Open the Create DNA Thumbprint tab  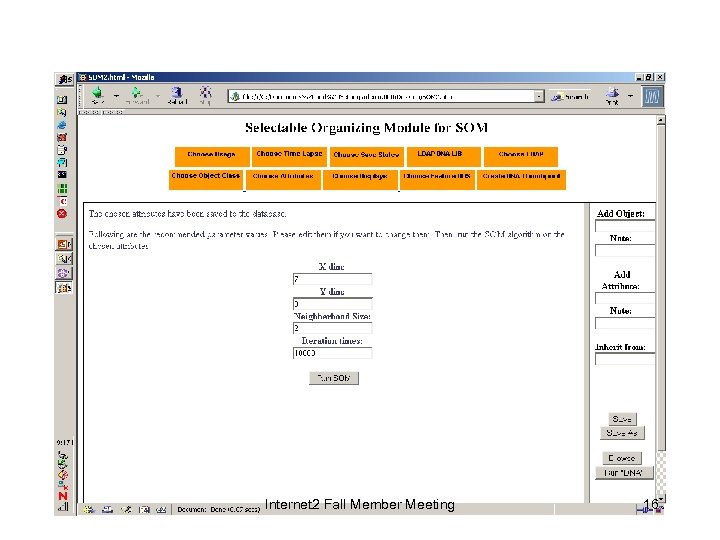[521, 179]
